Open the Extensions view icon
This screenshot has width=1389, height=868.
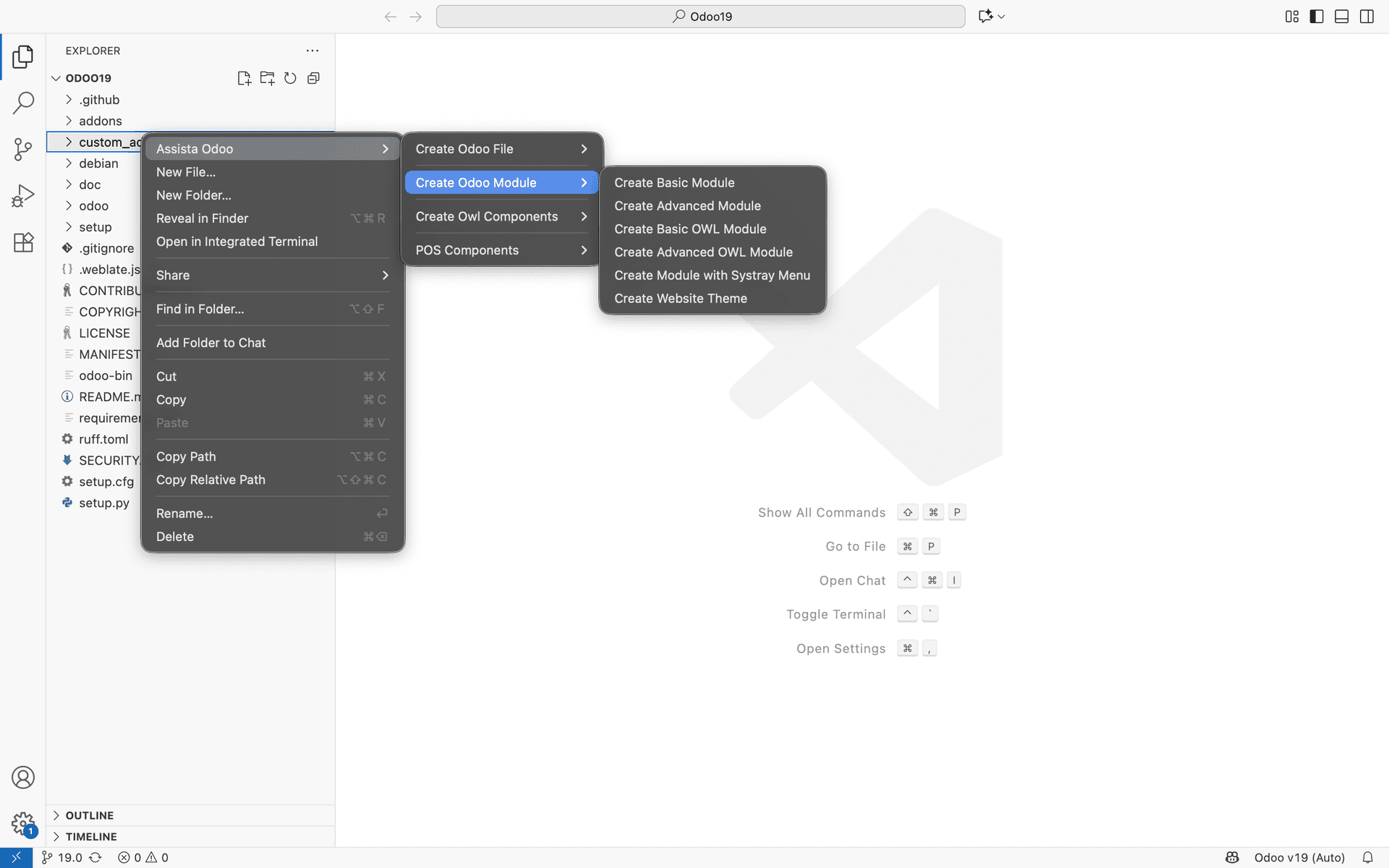(x=23, y=242)
